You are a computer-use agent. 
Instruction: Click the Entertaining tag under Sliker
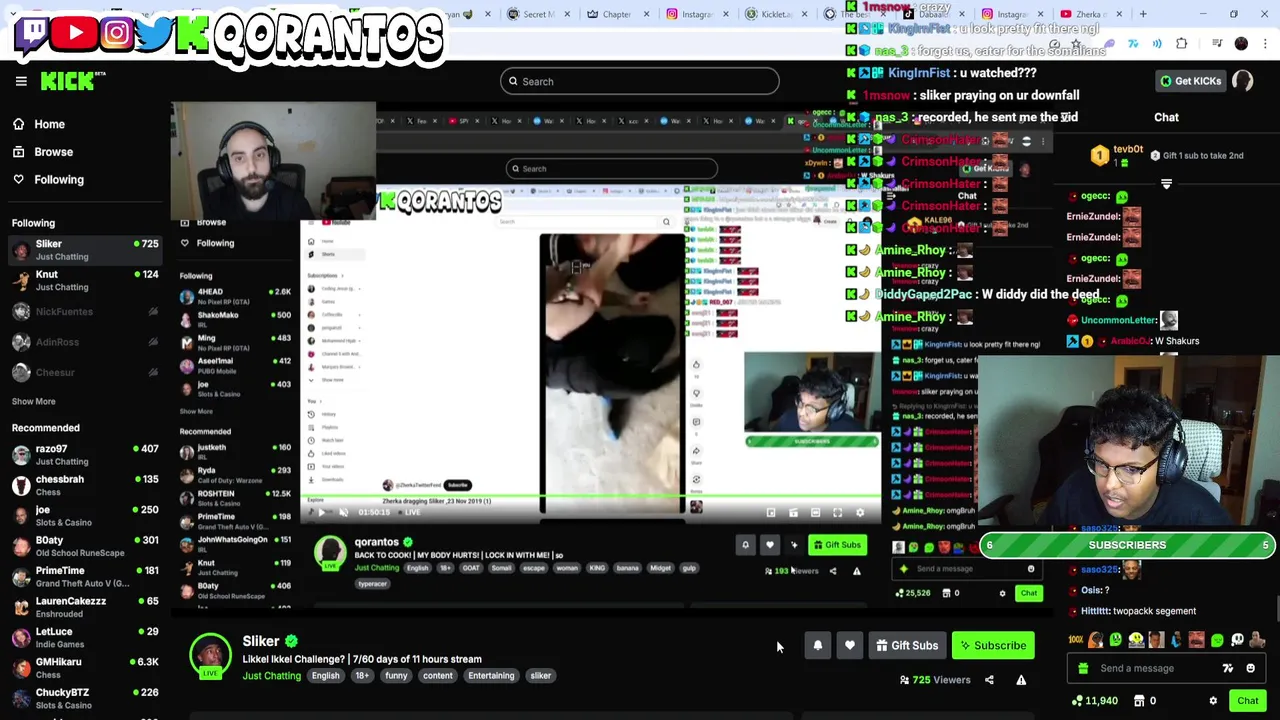point(491,676)
